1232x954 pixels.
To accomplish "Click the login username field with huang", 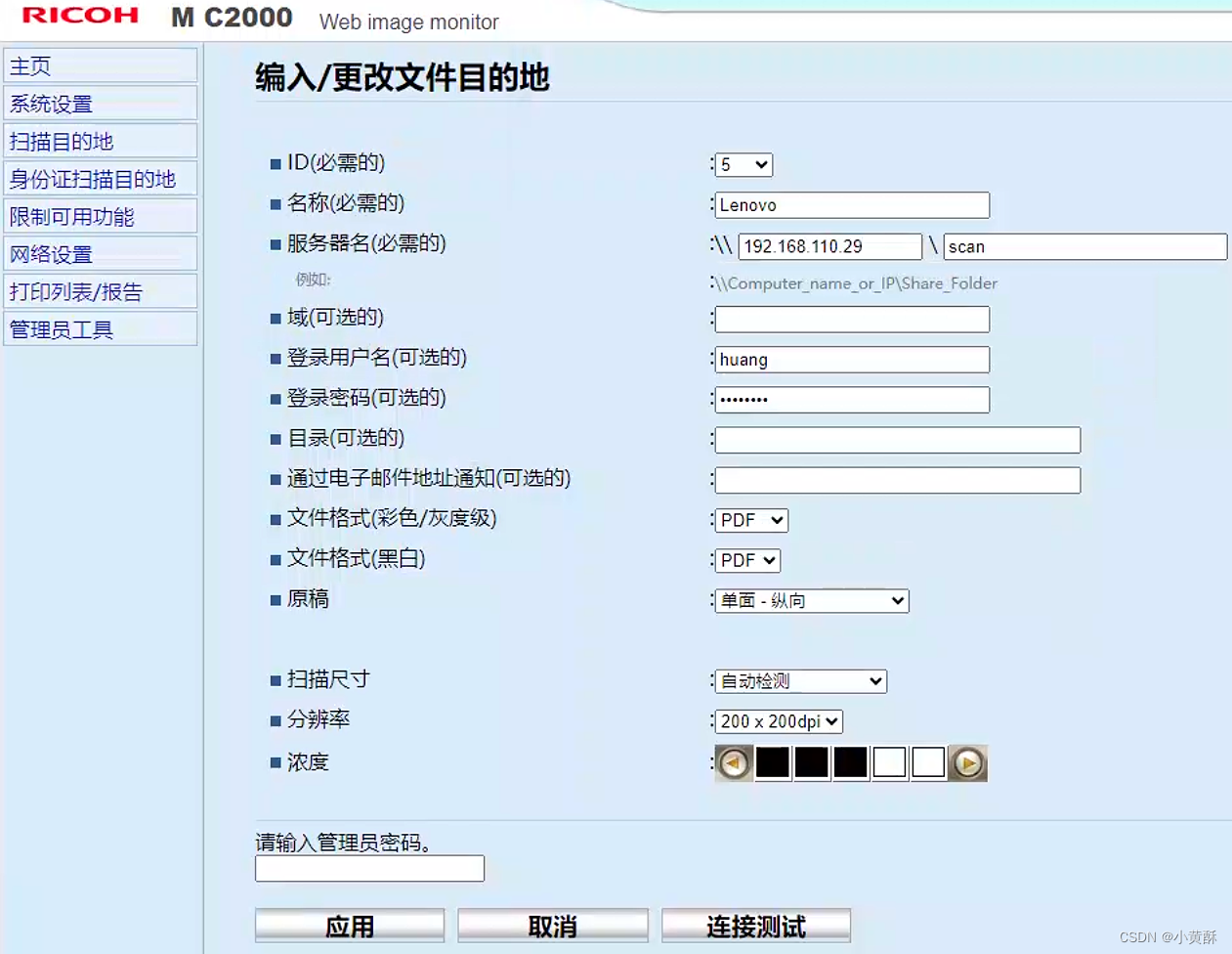I will point(852,360).
